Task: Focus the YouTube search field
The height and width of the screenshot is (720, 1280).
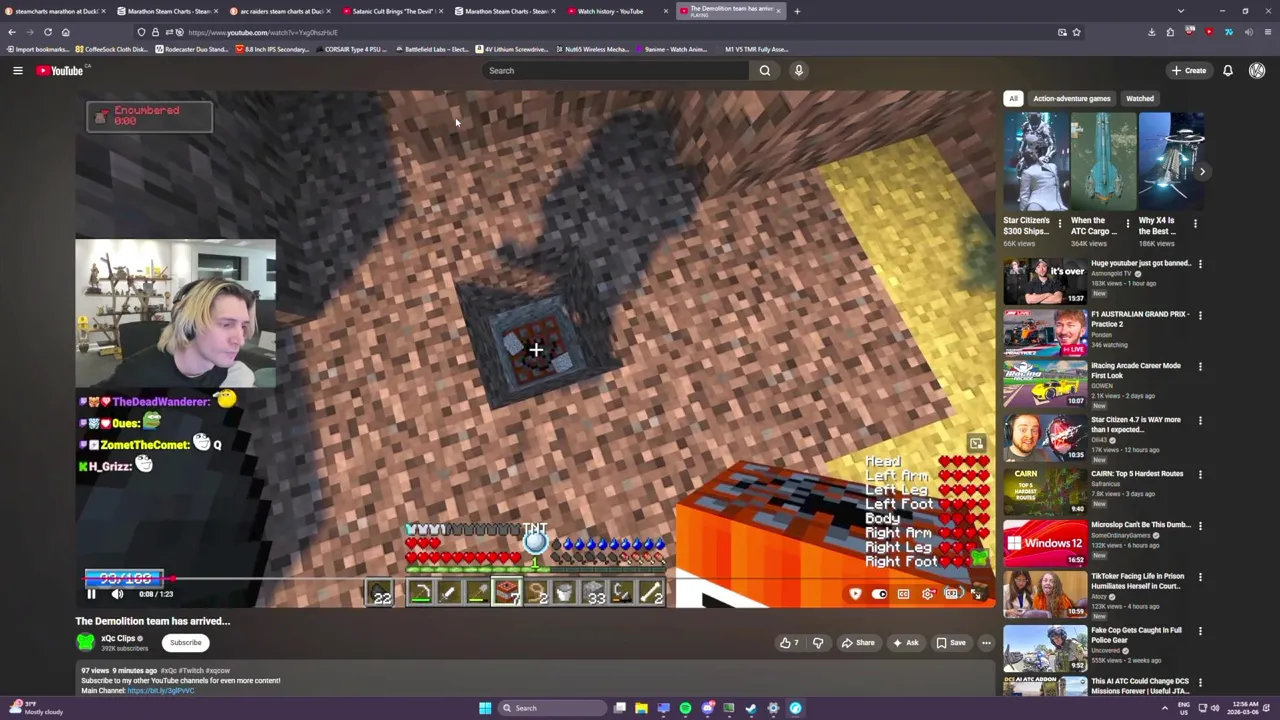Action: click(615, 70)
